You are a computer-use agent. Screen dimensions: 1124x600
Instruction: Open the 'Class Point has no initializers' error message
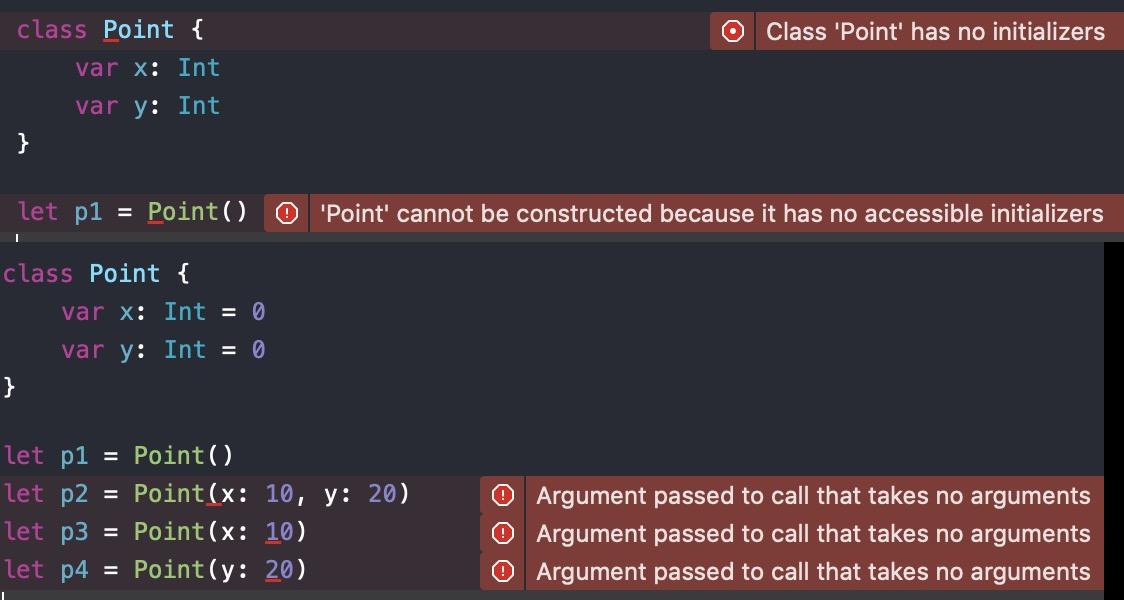pos(935,32)
